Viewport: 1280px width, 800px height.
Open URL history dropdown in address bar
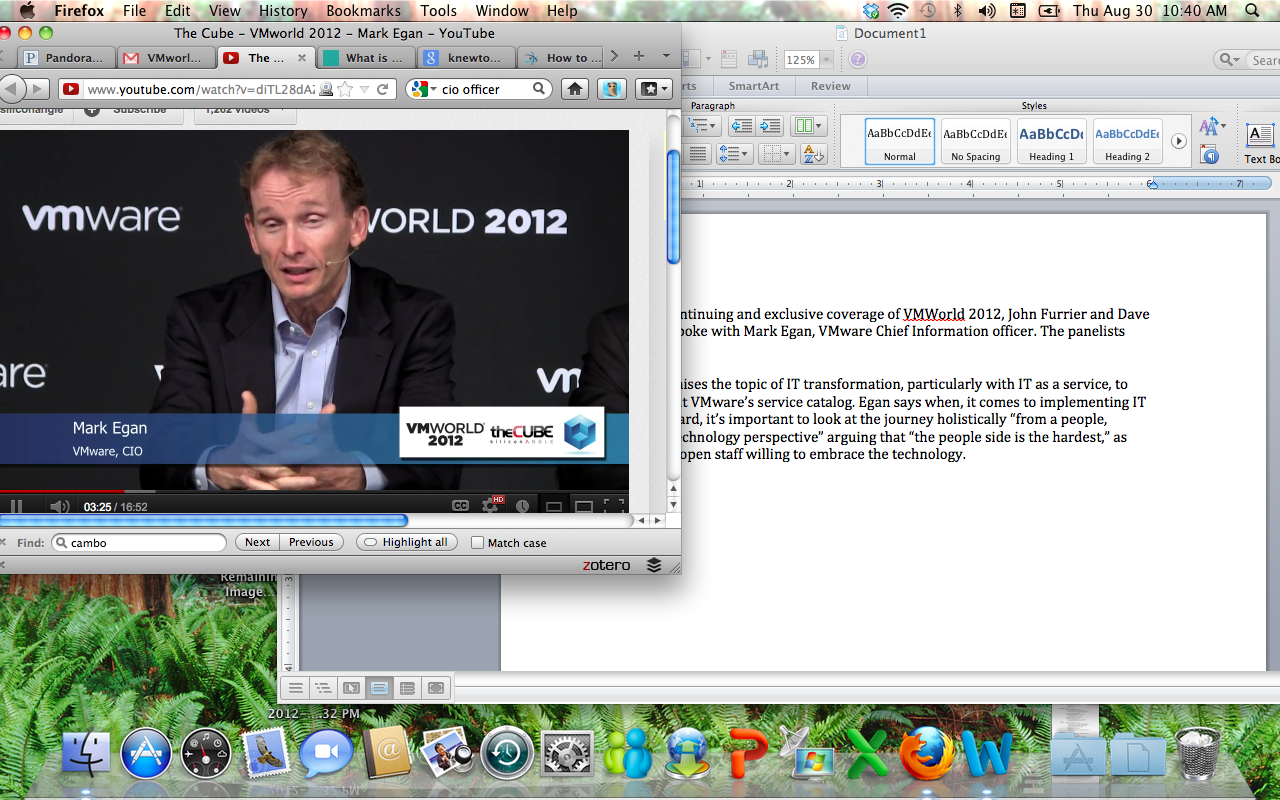365,89
